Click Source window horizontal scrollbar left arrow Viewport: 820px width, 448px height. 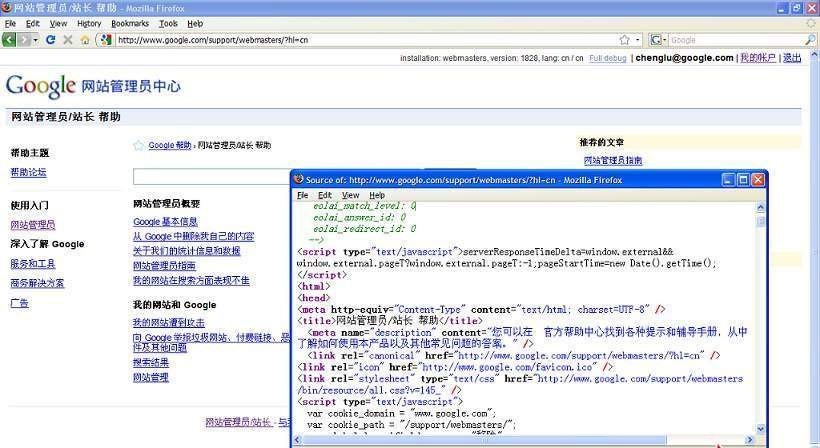tap(298, 440)
